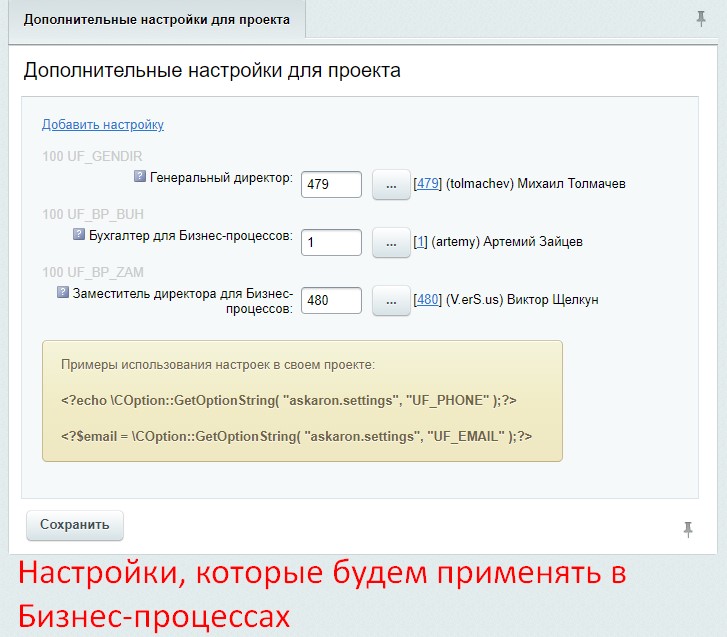Click the UF_PHONE example code line
This screenshot has height=637, width=727.
click(288, 400)
